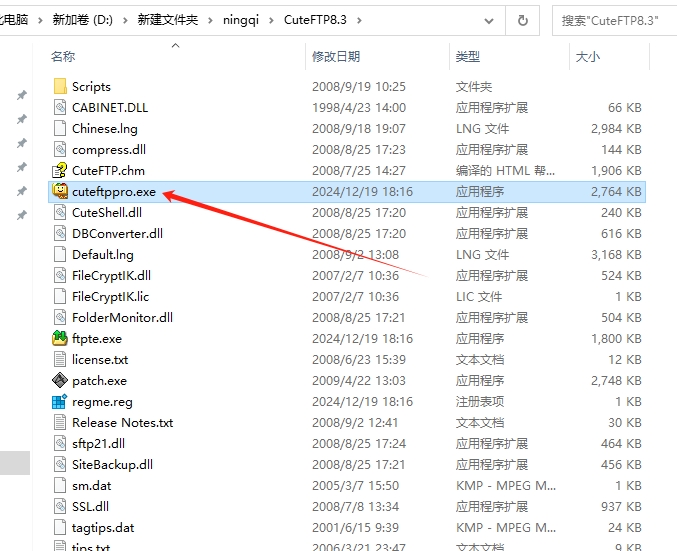The image size is (677, 551).
Task: Open the address bar history dropdown
Action: click(x=489, y=20)
